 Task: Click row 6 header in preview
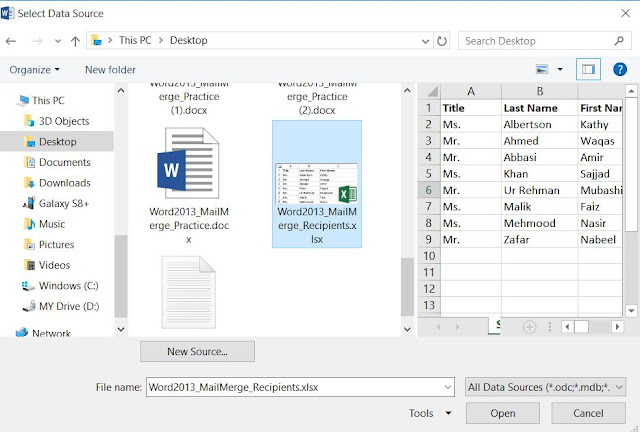pyautogui.click(x=429, y=190)
